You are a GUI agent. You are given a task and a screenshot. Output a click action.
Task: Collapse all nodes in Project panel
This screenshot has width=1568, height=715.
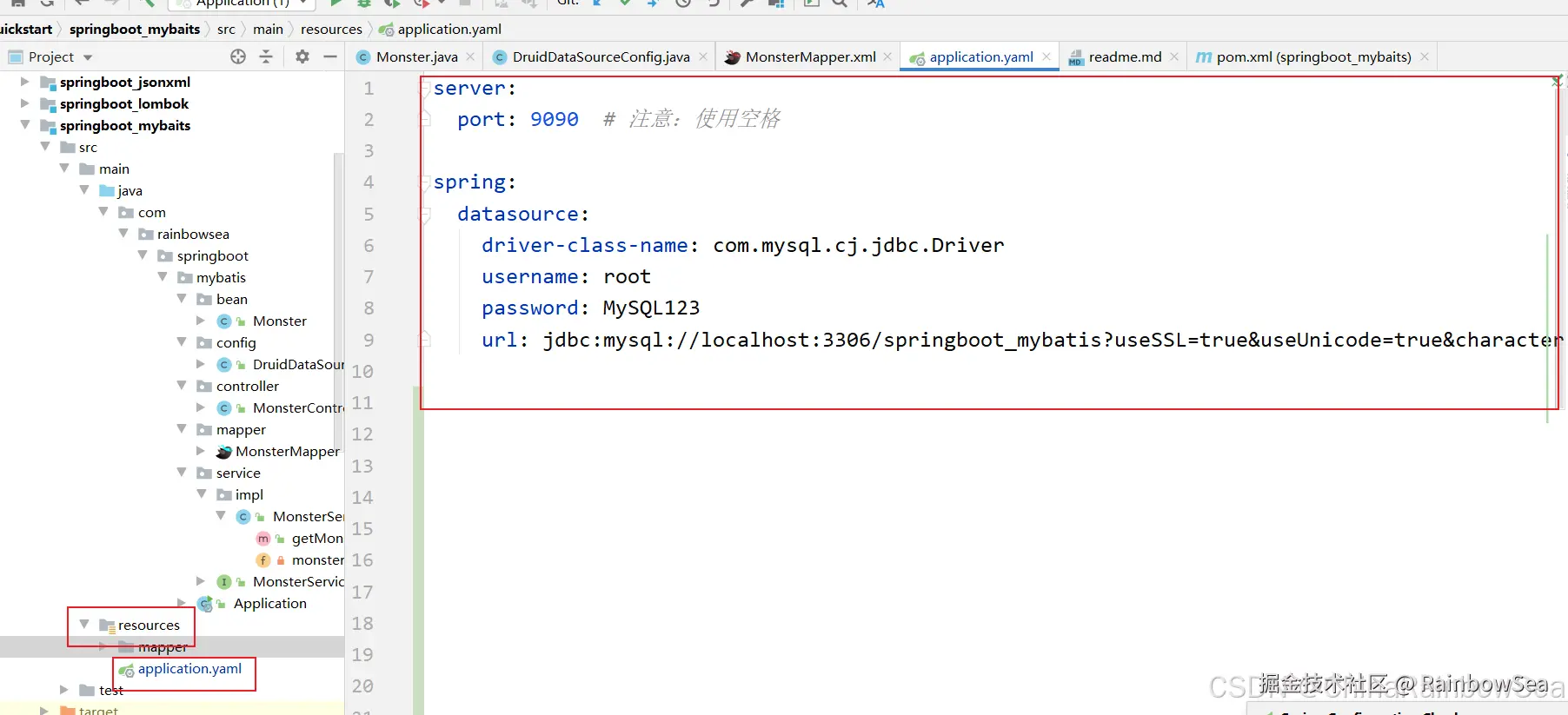(267, 56)
